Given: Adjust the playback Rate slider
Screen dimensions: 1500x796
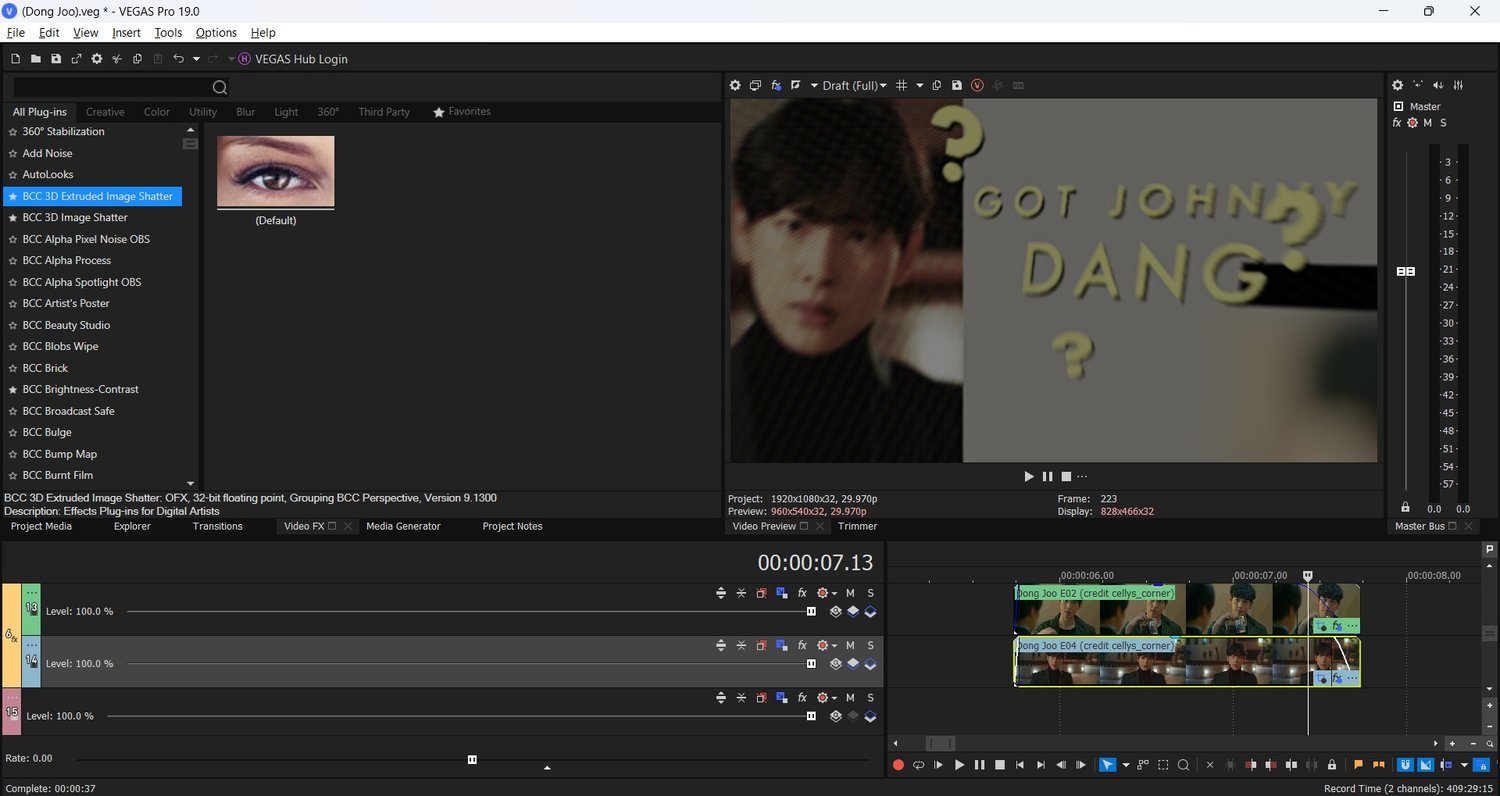Looking at the screenshot, I should tap(472, 759).
